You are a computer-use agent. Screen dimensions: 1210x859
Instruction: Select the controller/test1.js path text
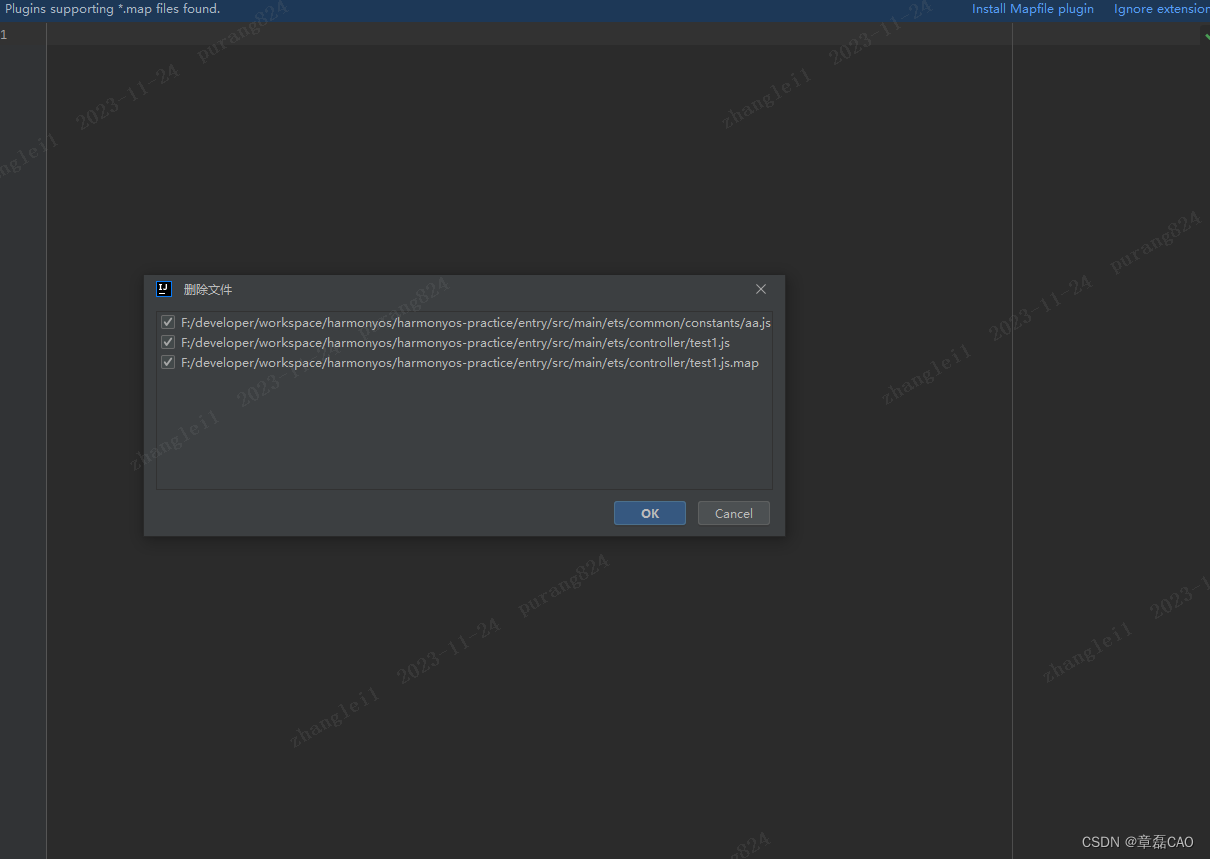(x=455, y=343)
